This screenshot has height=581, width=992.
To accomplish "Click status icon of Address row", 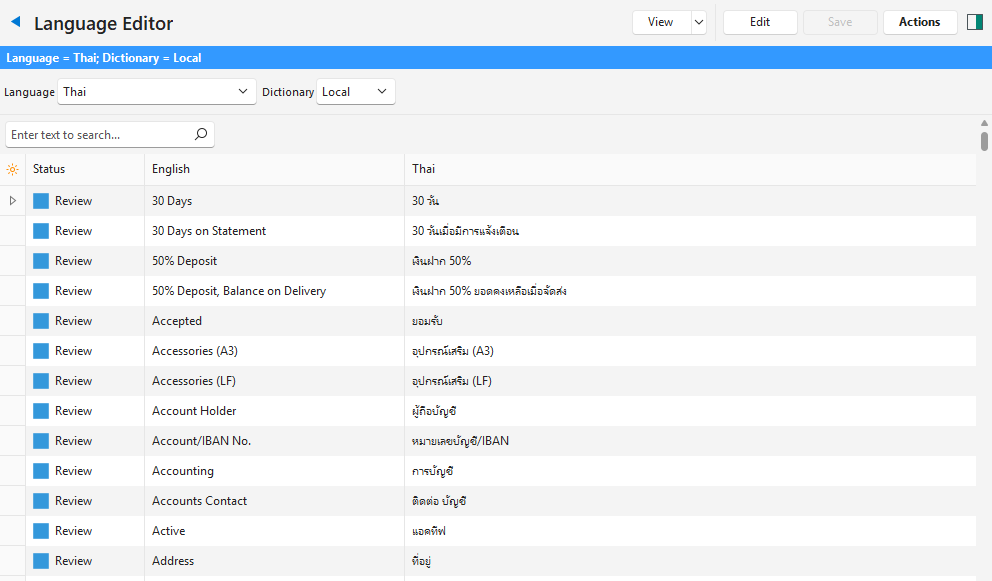I will (41, 561).
